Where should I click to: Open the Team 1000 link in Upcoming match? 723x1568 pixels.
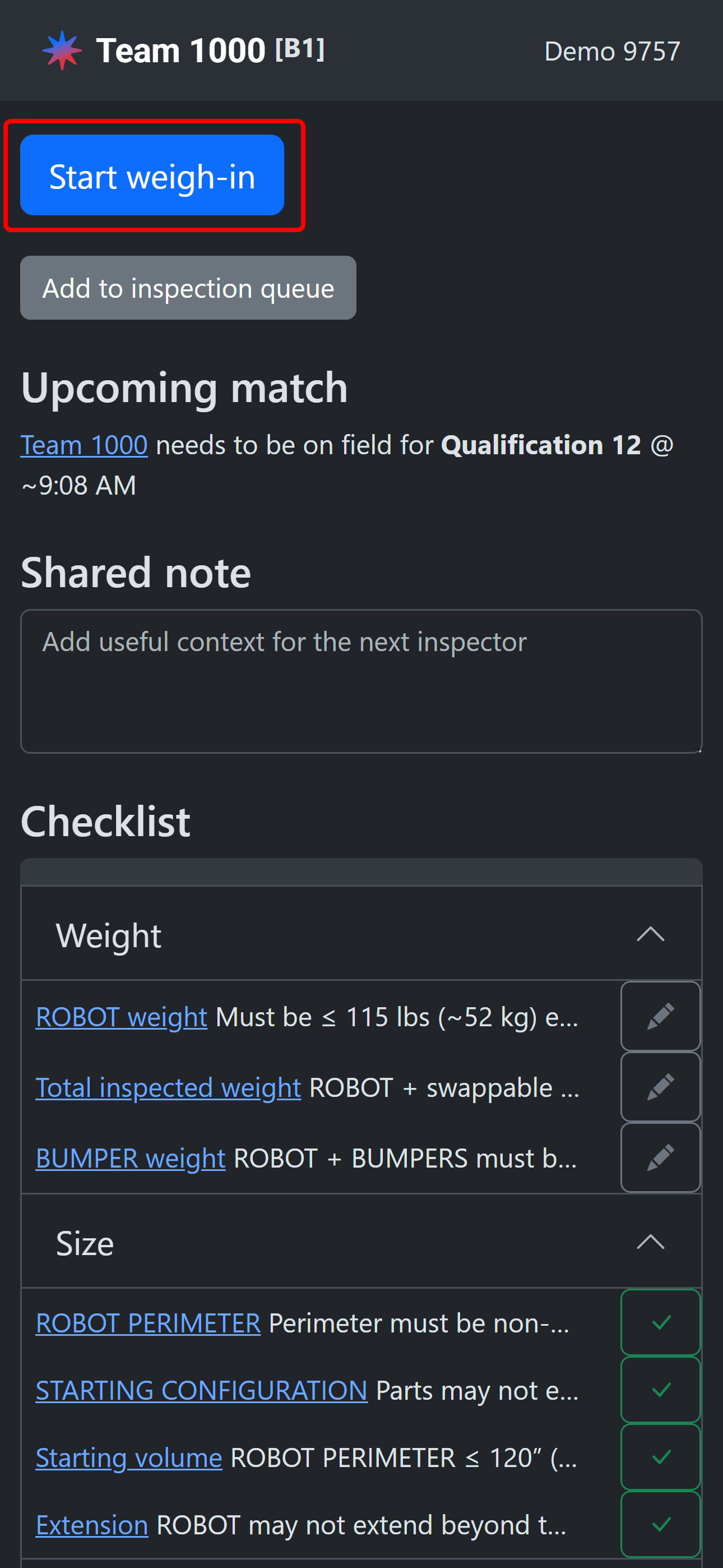(84, 445)
